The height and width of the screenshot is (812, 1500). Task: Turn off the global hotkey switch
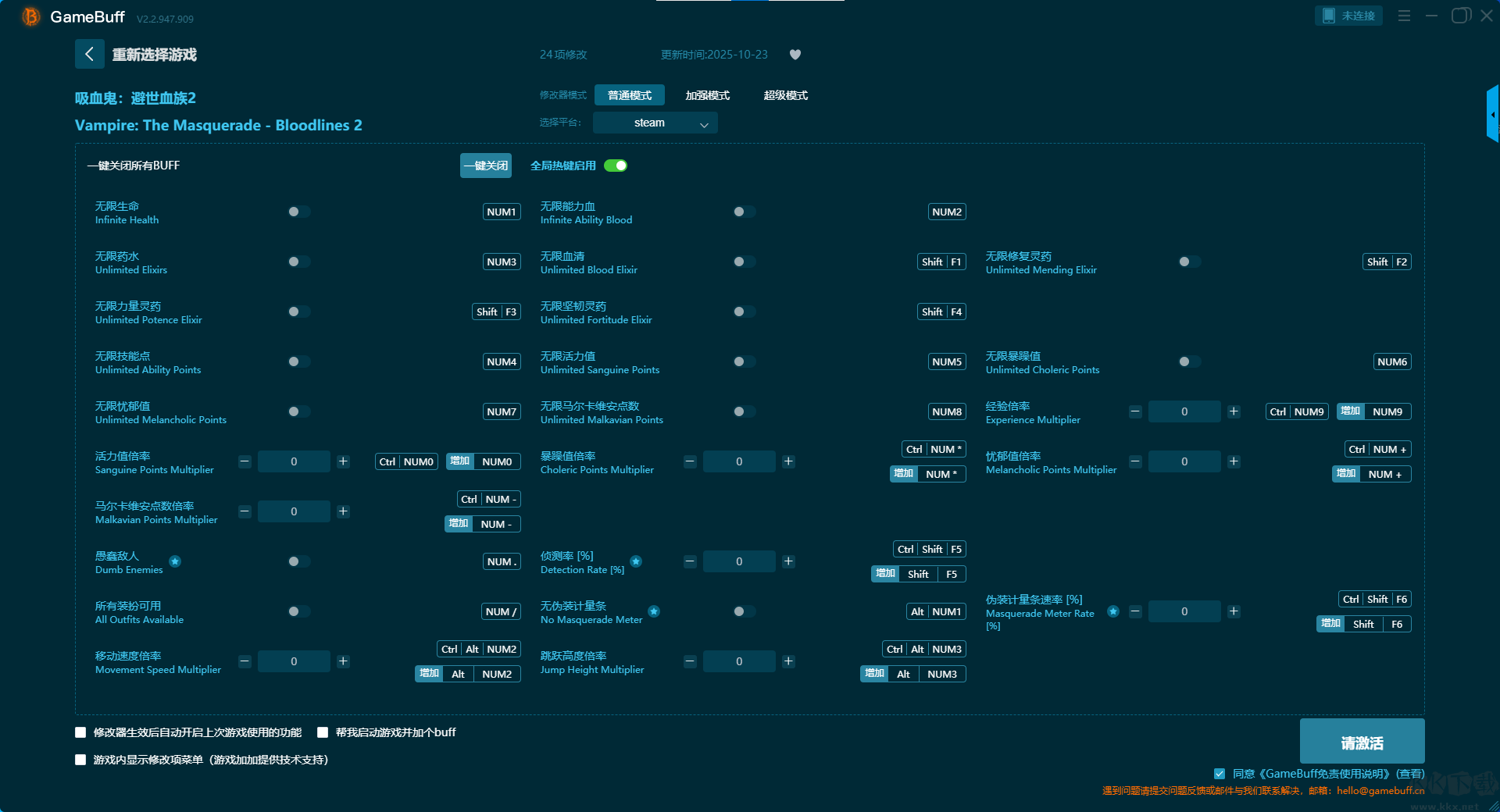(616, 166)
